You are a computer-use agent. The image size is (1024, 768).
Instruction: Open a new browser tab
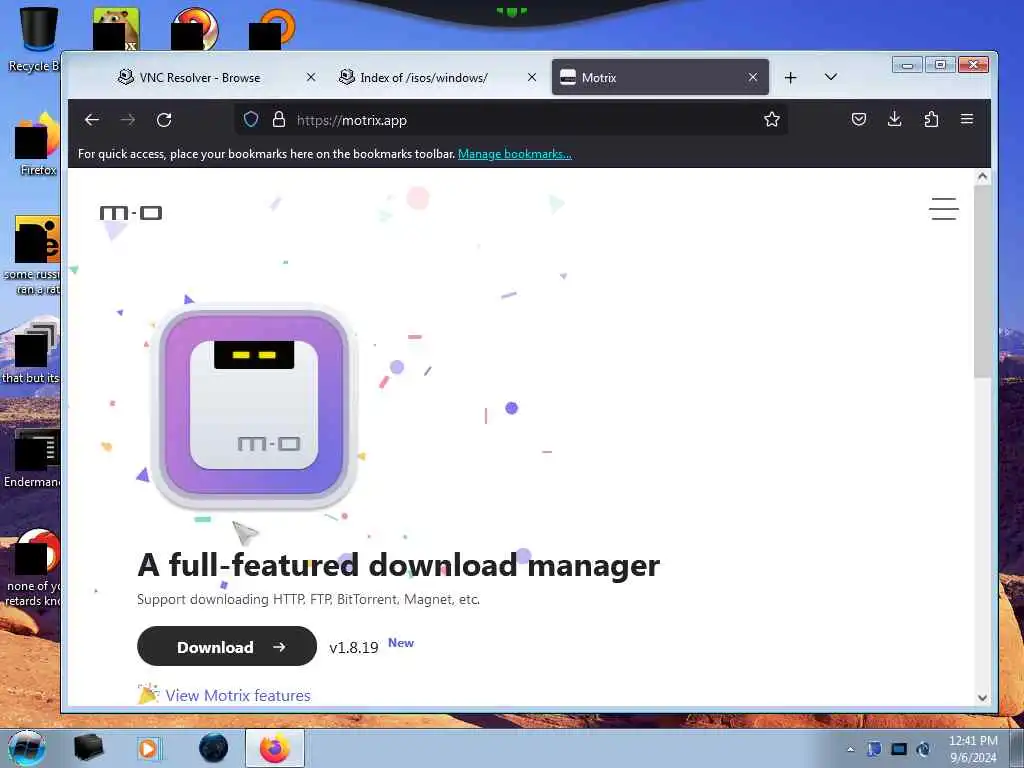pyautogui.click(x=790, y=78)
